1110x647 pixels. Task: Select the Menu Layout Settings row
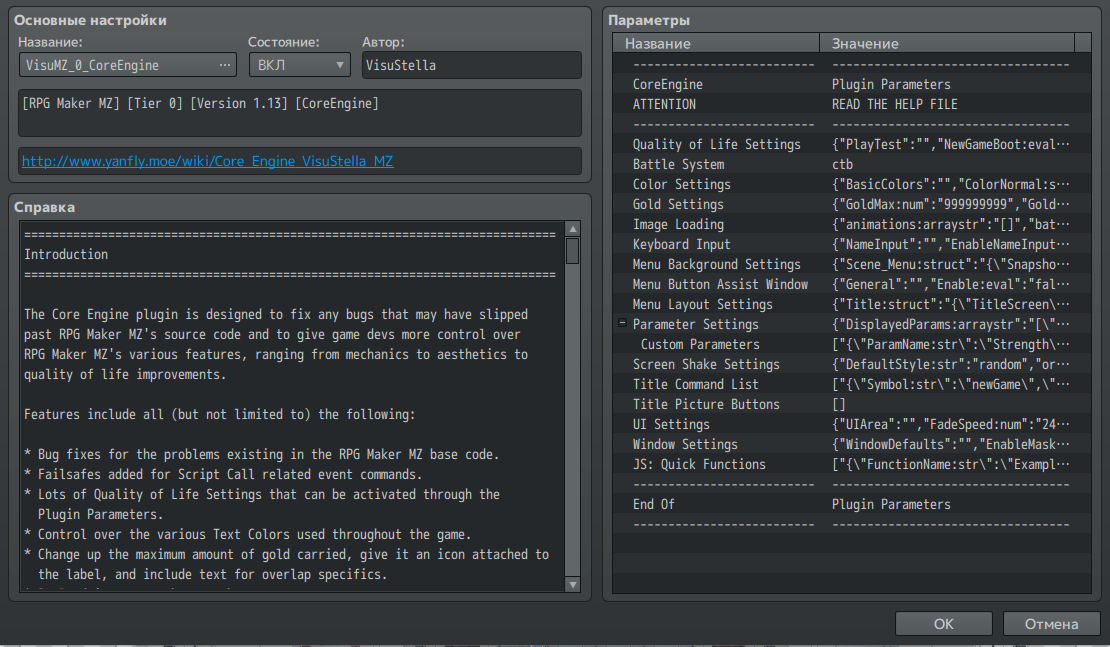[x=852, y=304]
